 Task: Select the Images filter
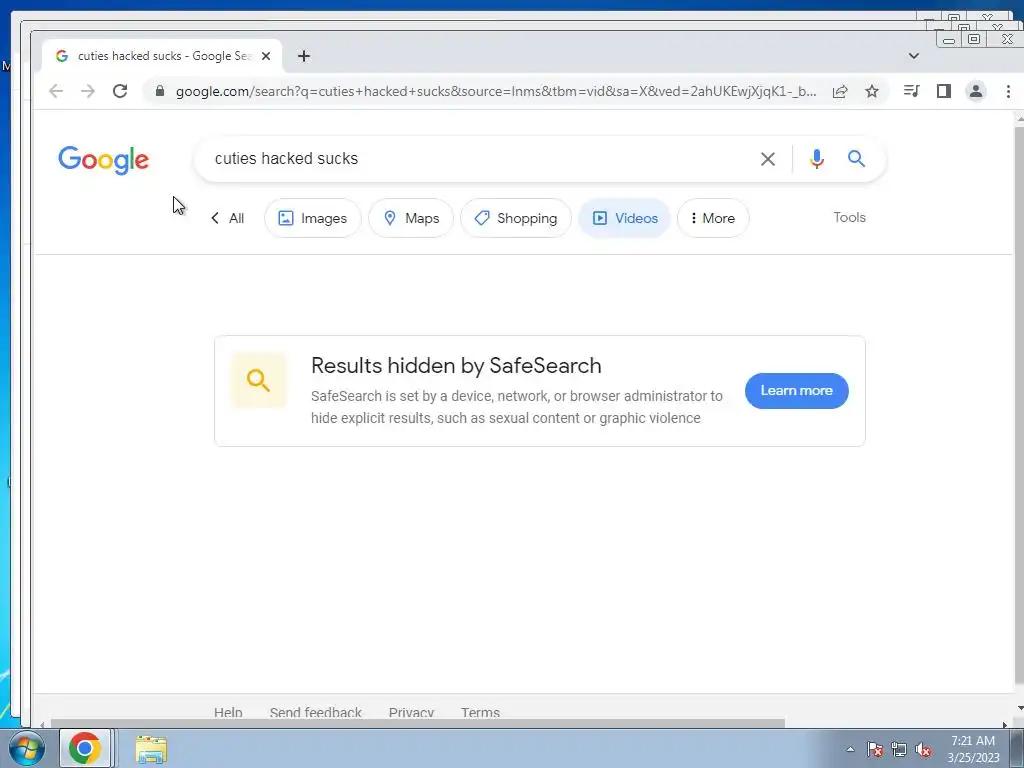click(x=313, y=218)
